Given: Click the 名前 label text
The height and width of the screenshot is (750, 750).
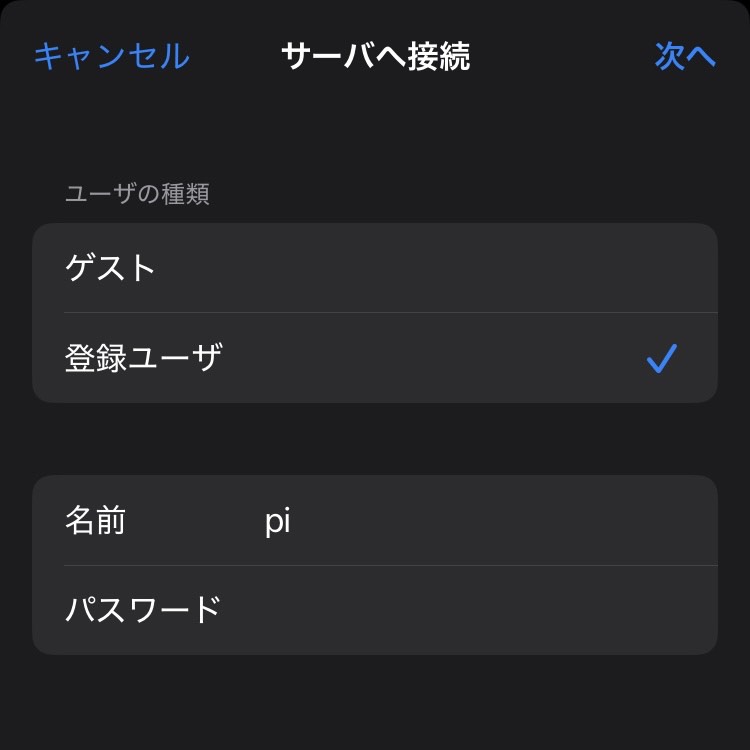Looking at the screenshot, I should 95,520.
